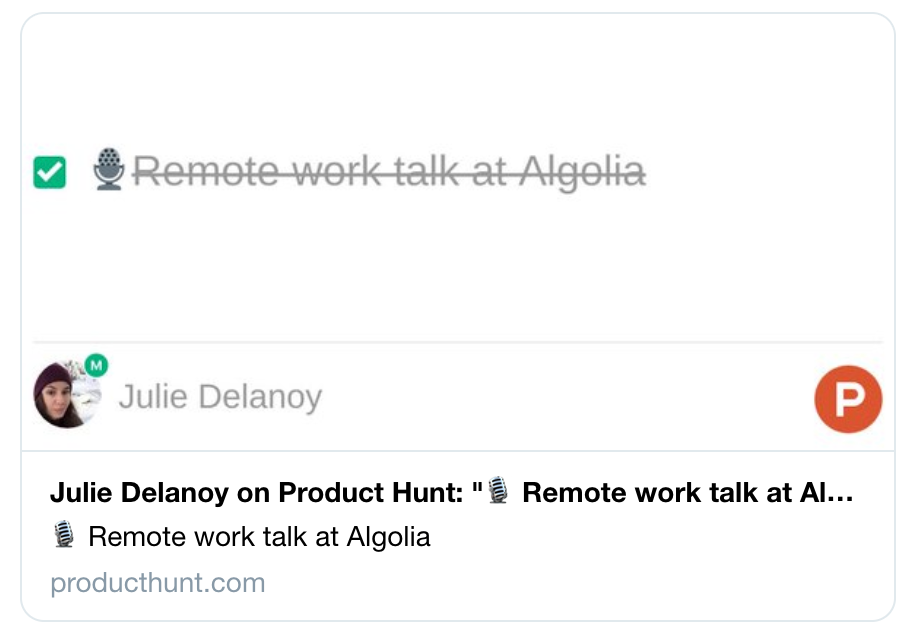
Task: Click the Product Hunt text in the bold title
Action: pyautogui.click(x=371, y=492)
